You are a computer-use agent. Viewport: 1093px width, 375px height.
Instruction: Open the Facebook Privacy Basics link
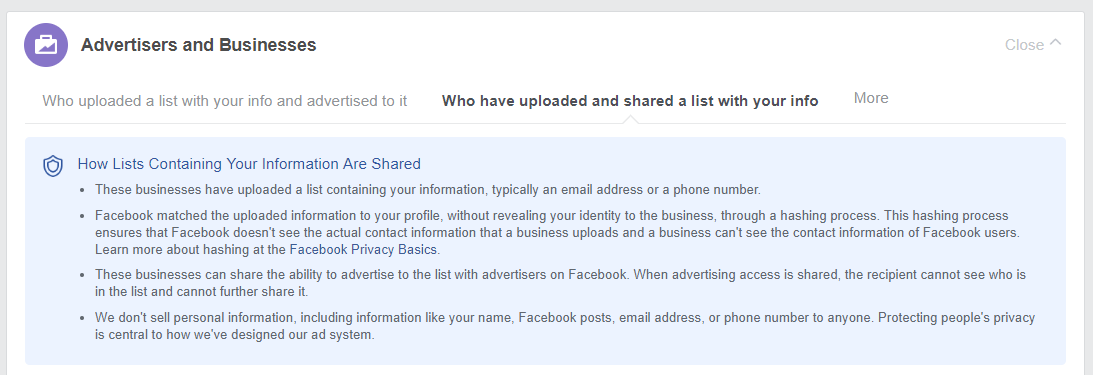tap(363, 250)
